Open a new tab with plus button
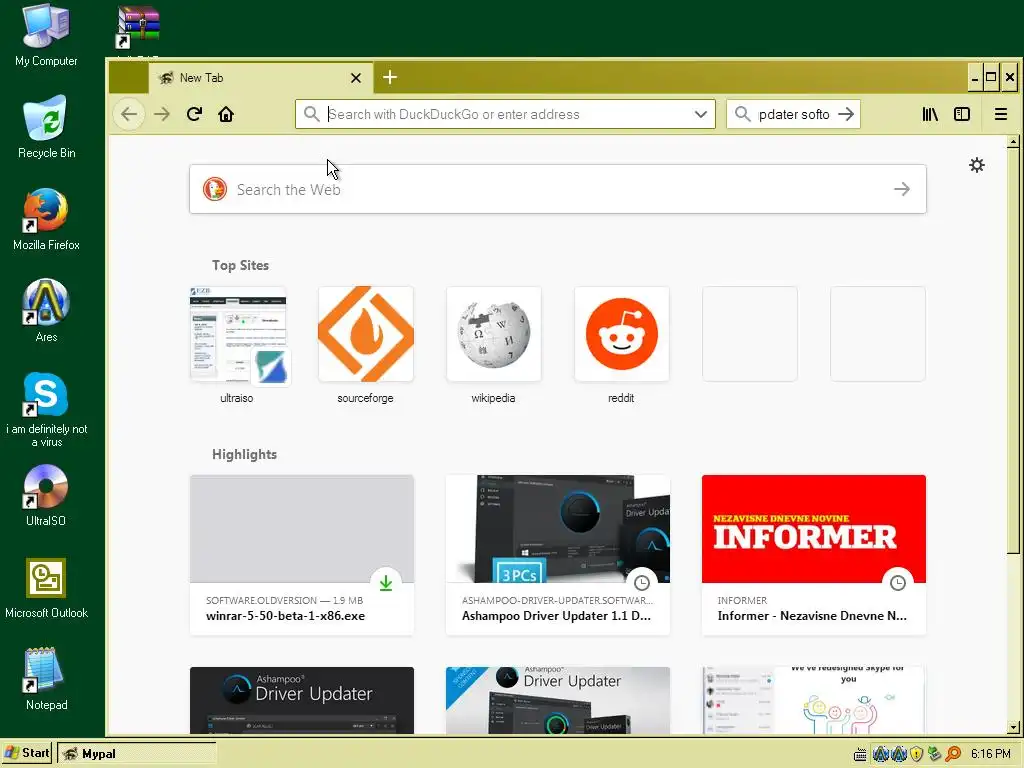 pos(390,77)
